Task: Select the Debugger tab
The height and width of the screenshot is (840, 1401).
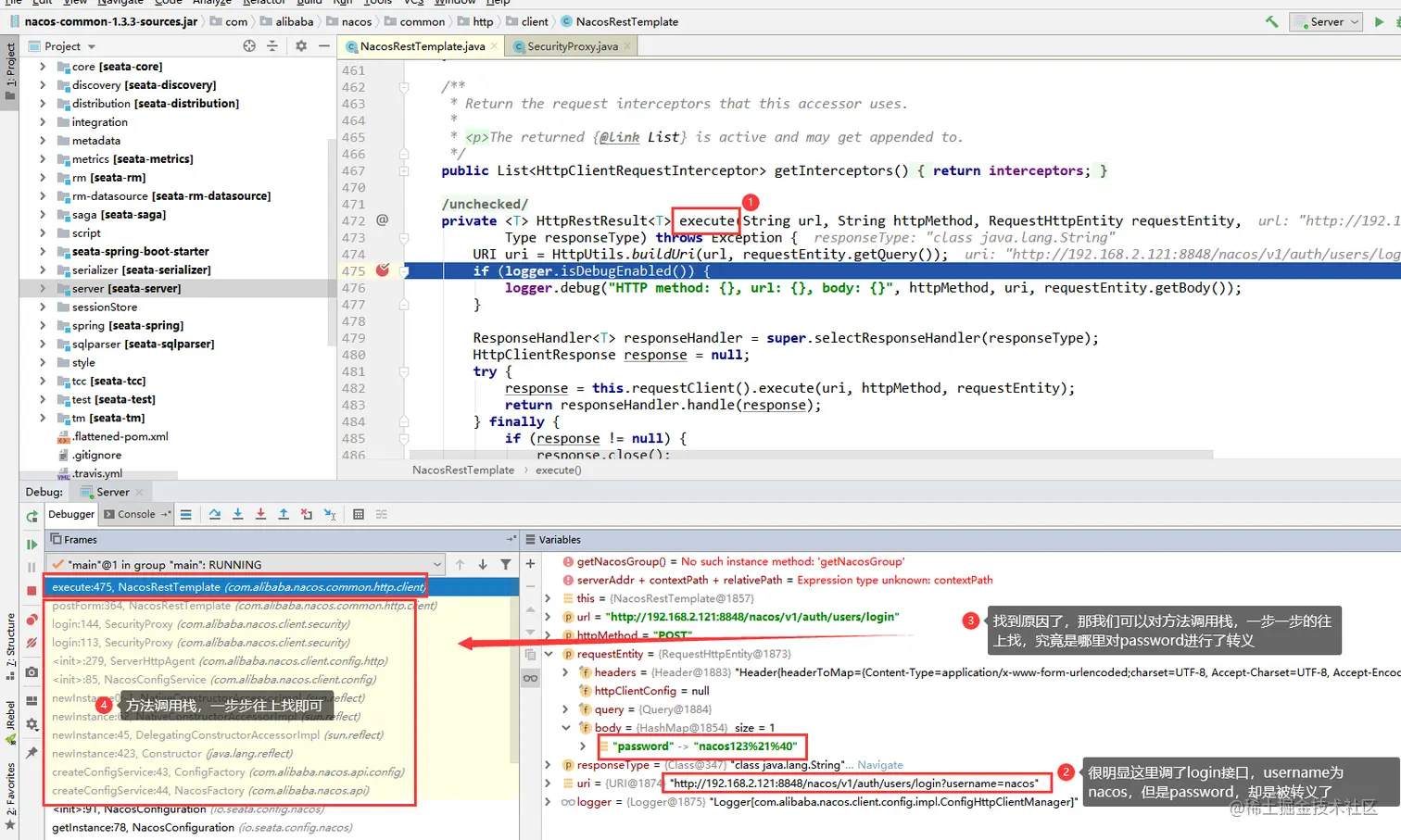Action: click(x=71, y=514)
